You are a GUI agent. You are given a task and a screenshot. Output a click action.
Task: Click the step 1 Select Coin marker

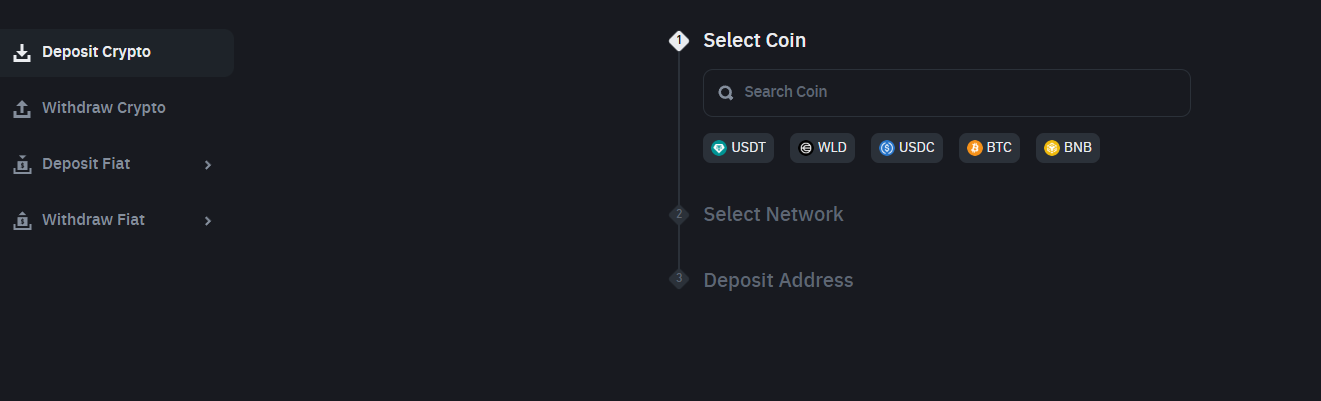coord(679,41)
